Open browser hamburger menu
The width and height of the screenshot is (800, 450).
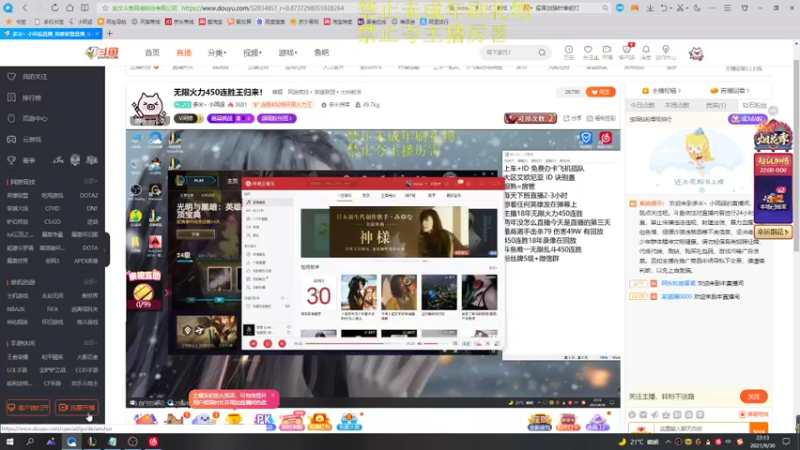pos(728,8)
